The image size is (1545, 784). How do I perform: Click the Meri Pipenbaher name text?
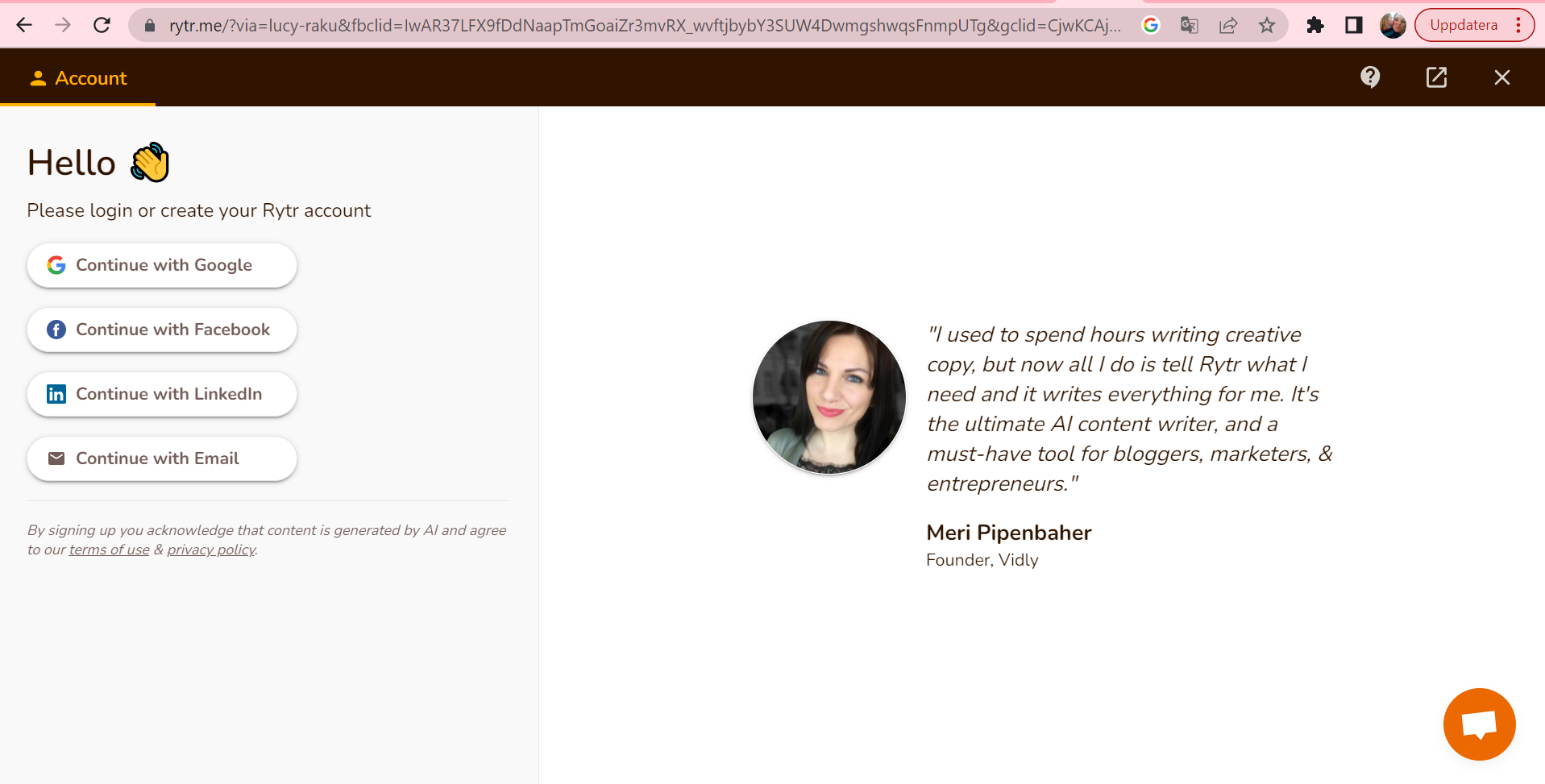[x=1009, y=533]
